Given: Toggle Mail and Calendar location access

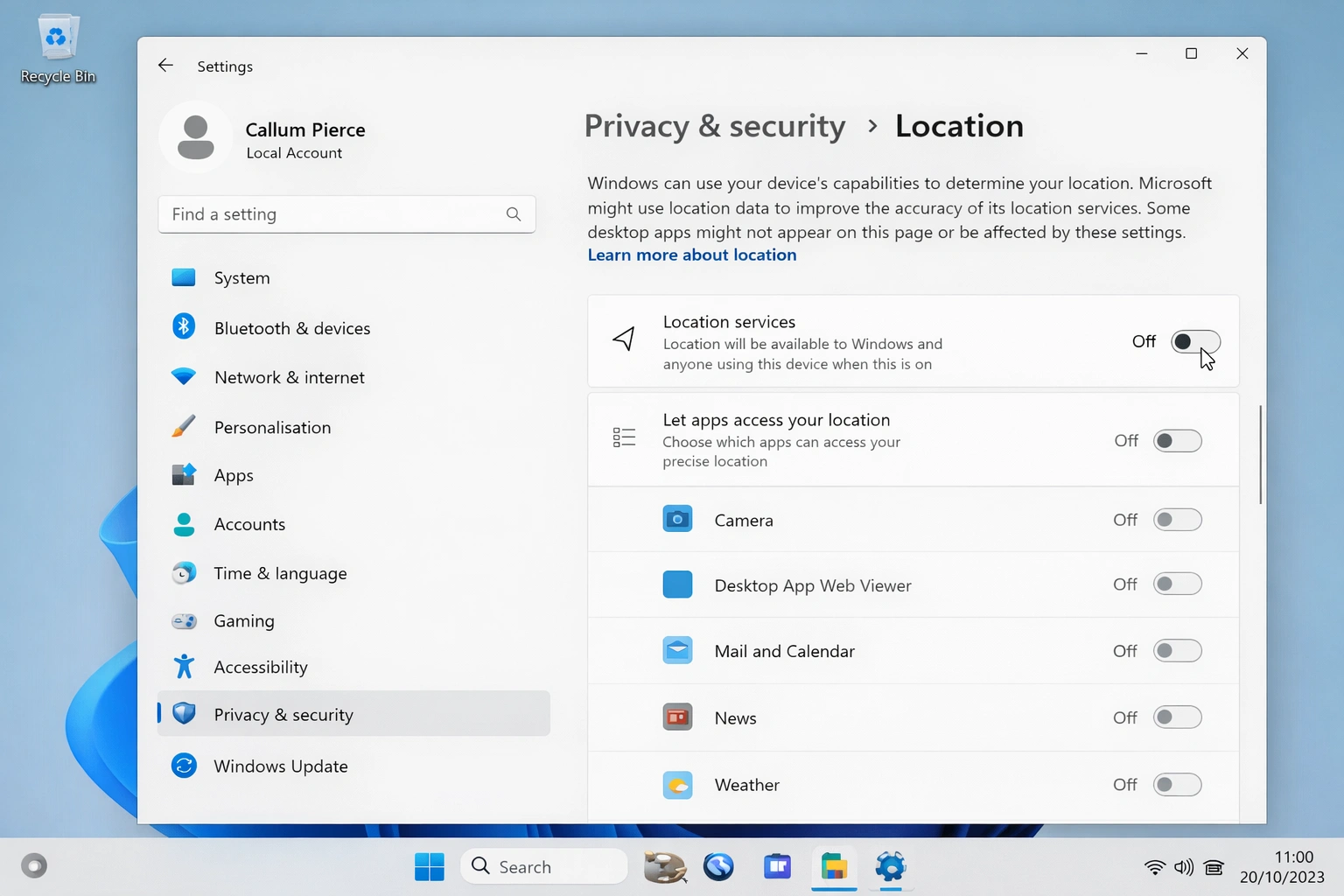Looking at the screenshot, I should coord(1177,650).
